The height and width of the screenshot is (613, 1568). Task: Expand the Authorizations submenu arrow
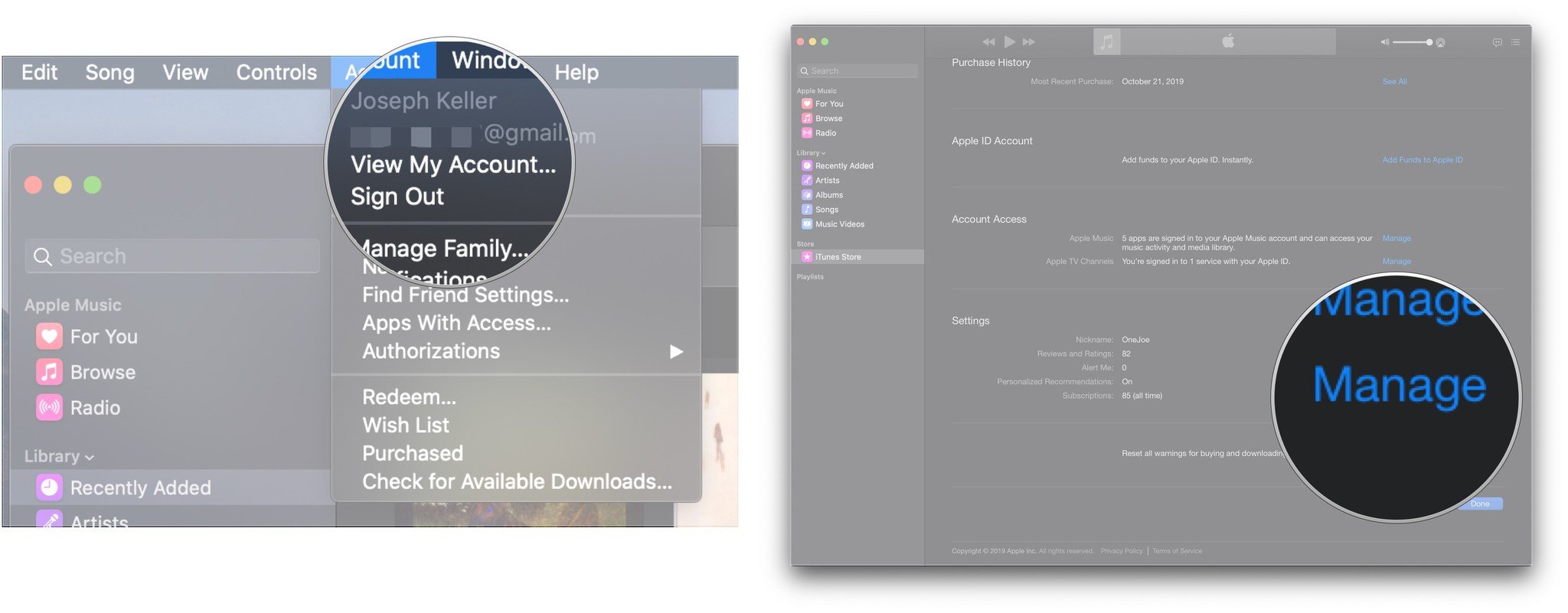(676, 352)
